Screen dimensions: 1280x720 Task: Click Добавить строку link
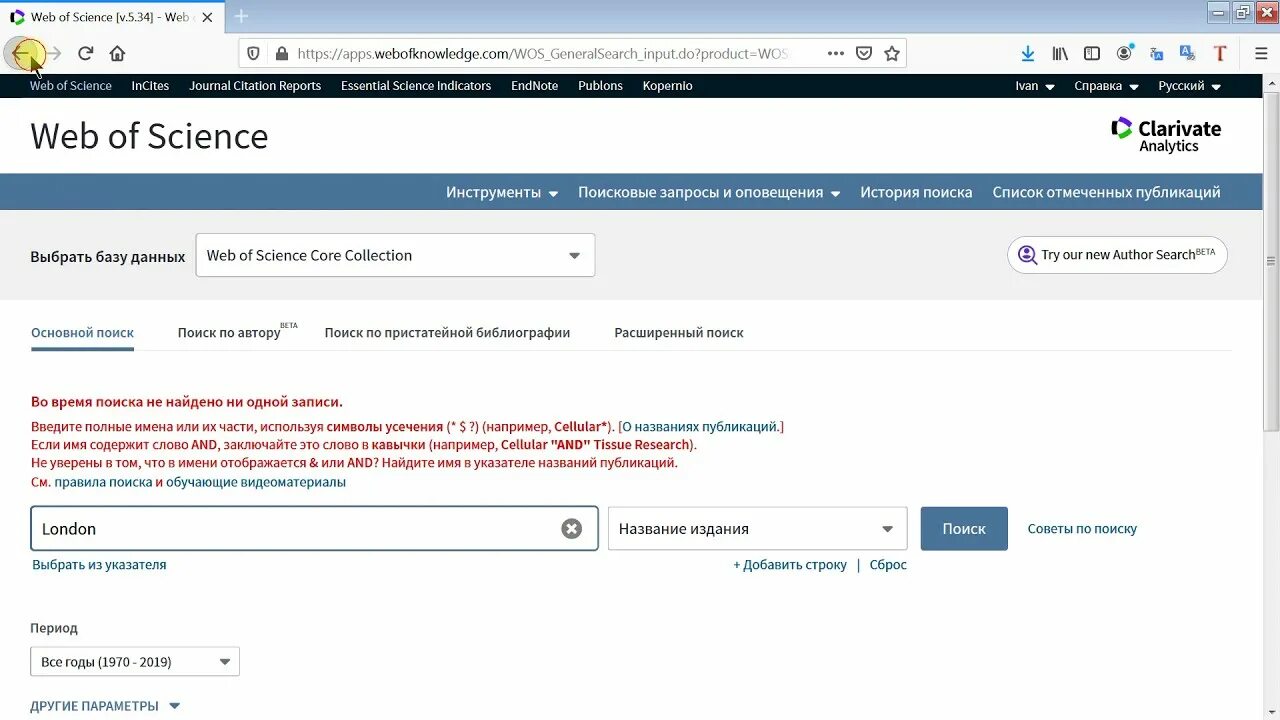point(790,565)
